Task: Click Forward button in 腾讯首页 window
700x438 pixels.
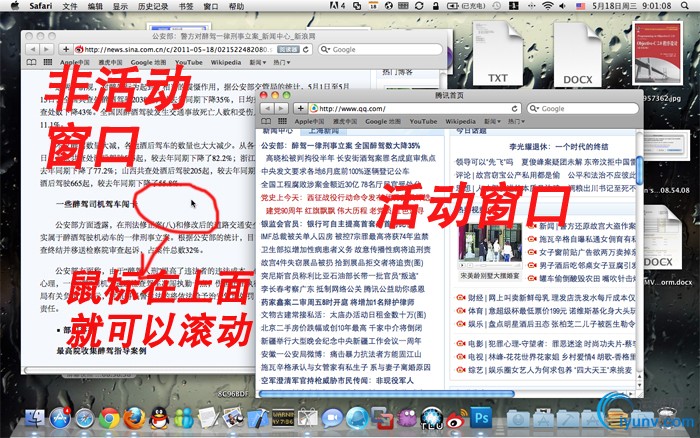Action: 281,108
